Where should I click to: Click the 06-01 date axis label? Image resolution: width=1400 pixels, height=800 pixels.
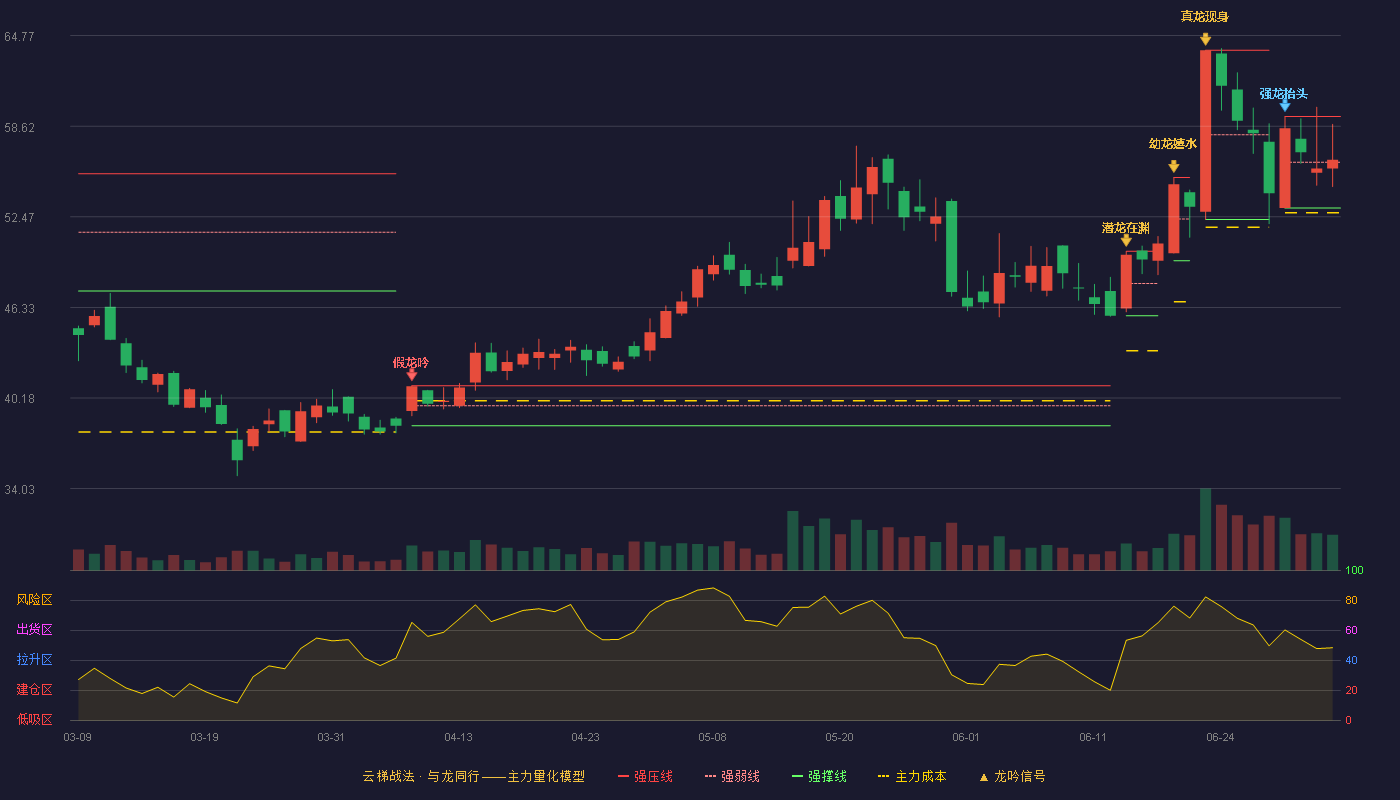click(966, 737)
